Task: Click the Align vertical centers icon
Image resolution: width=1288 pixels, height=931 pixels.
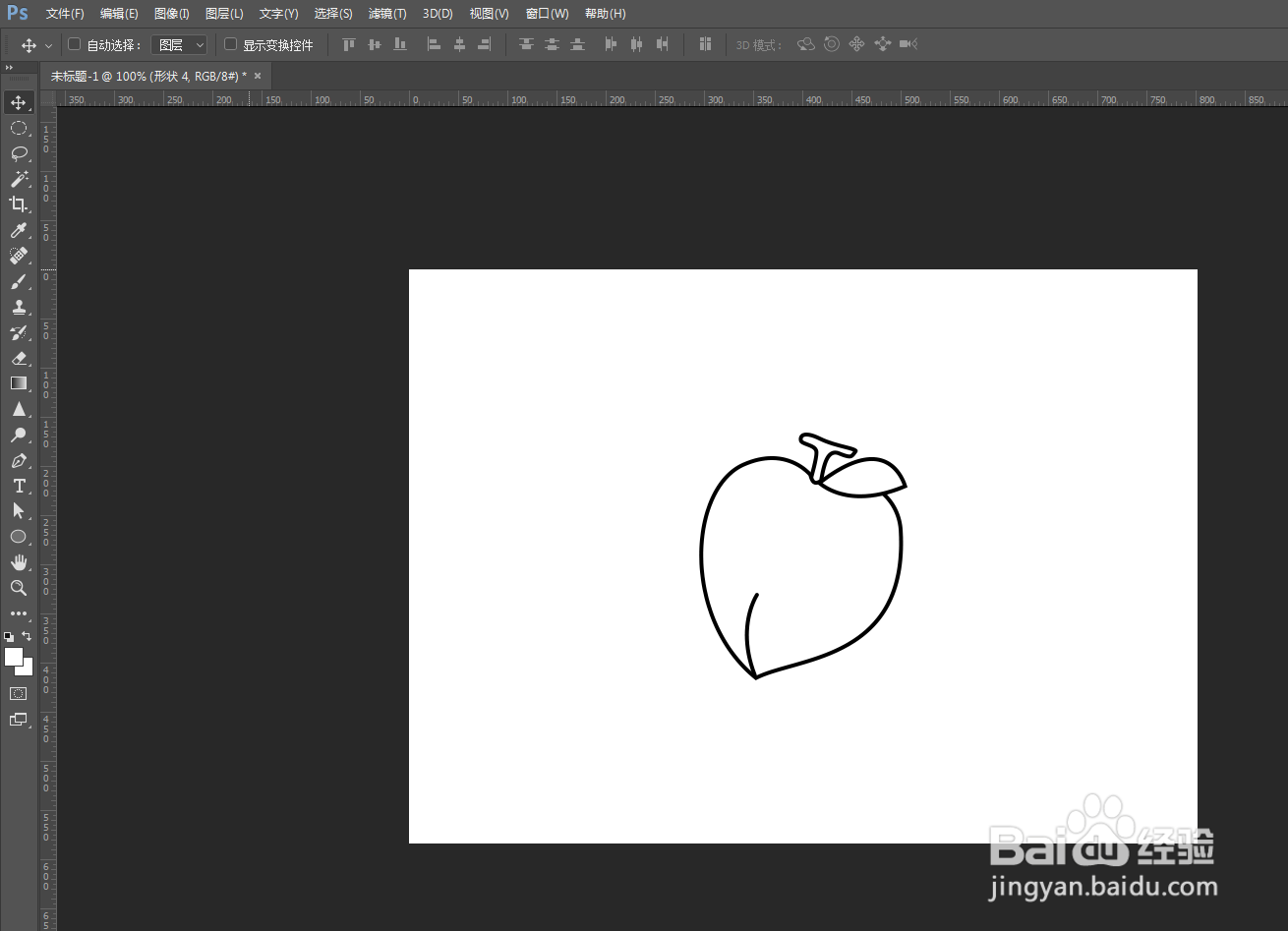Action: point(374,44)
